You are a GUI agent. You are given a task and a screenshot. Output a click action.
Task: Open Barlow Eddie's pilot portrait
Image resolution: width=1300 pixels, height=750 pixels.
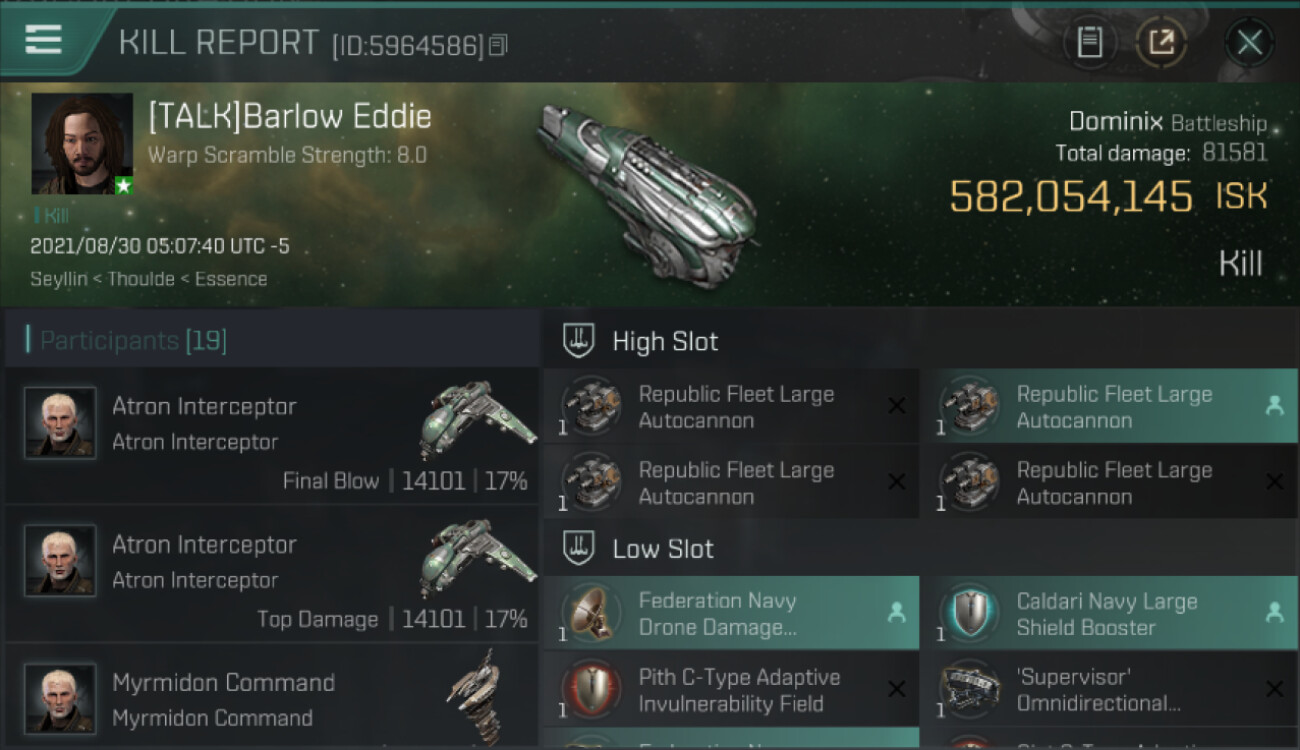point(82,144)
